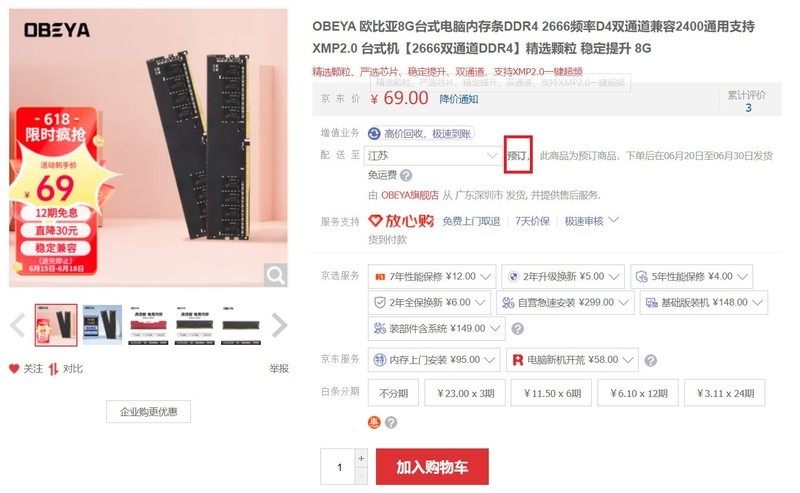Screen dimensions: 800x493
Task: Click the 加入购物车 button
Action: pyautogui.click(x=432, y=466)
